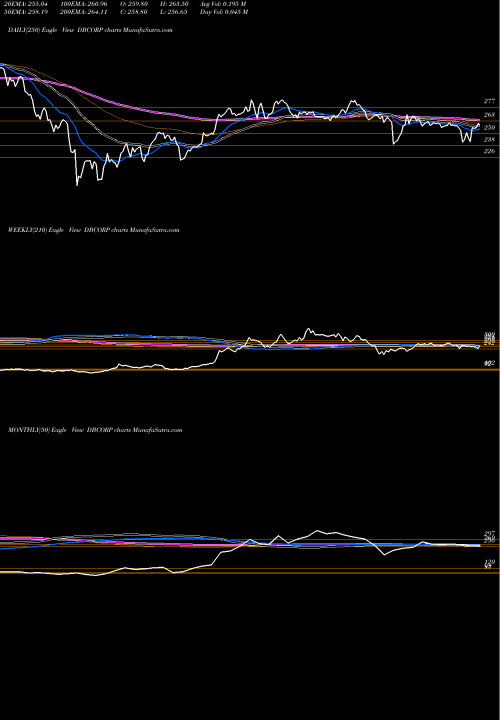The width and height of the screenshot is (500, 720).
Task: Click the 'WEEKLY(210) Eagle View DBCORP' chart title
Action: tap(94, 230)
